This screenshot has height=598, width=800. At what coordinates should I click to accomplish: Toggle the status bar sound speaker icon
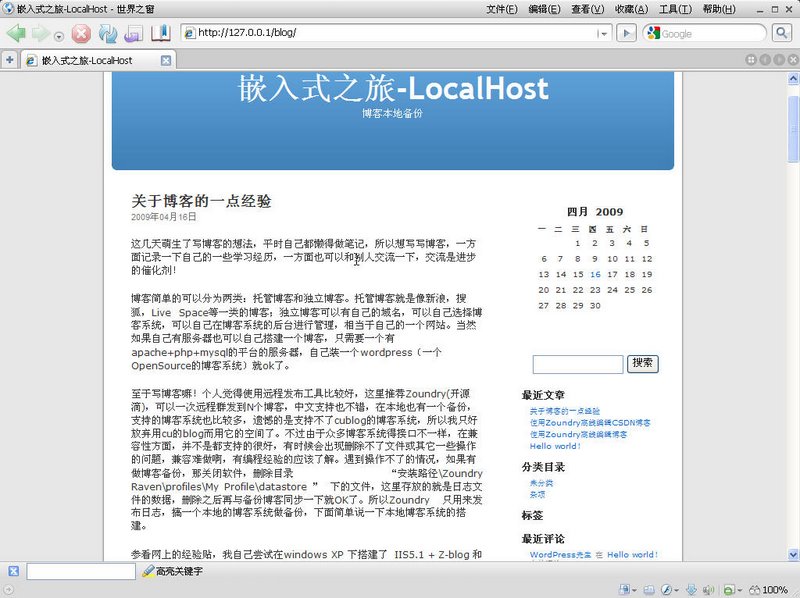[x=709, y=590]
